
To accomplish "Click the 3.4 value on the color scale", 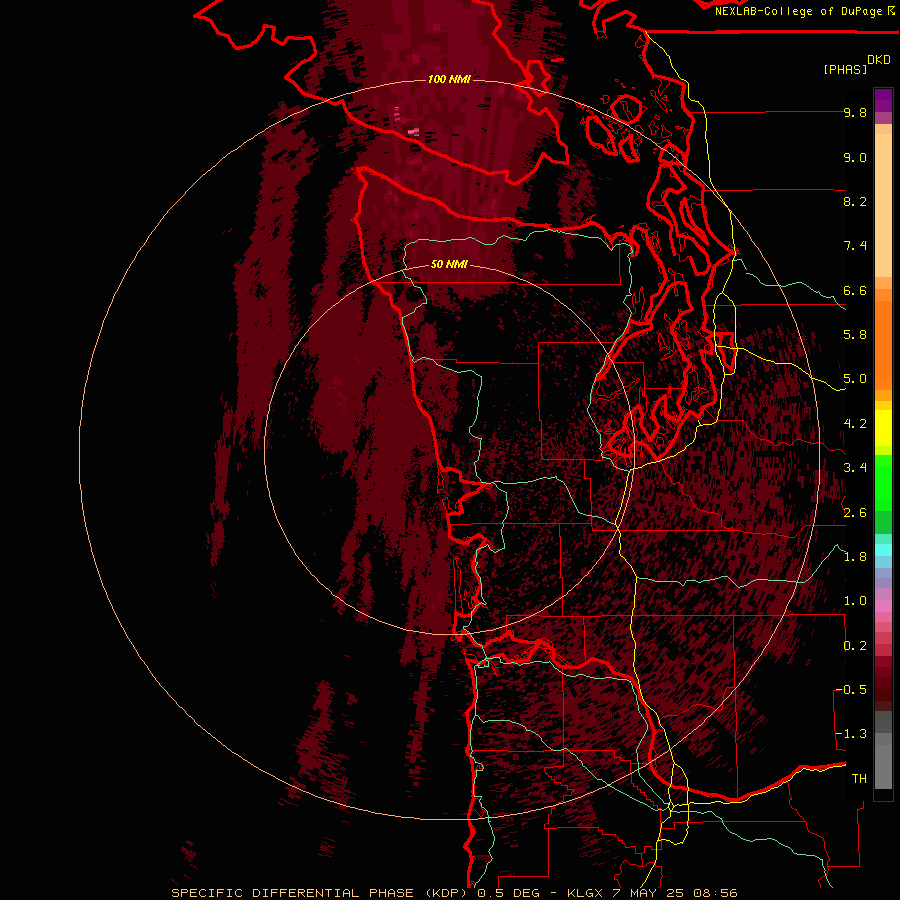I will click(855, 468).
